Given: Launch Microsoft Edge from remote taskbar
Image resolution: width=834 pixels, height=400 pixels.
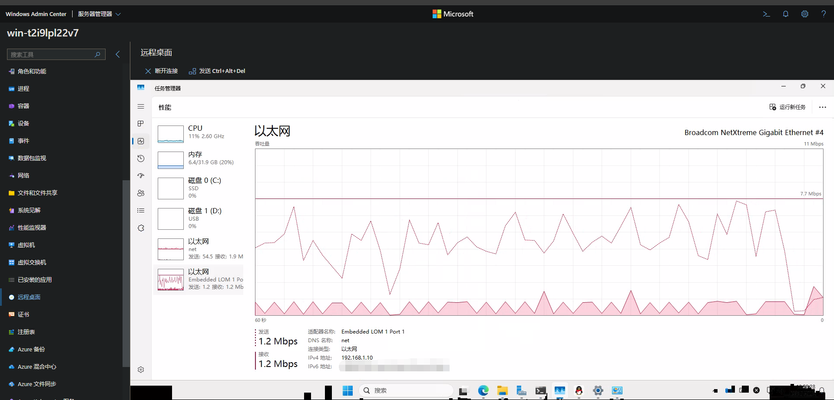Looking at the screenshot, I should 483,390.
